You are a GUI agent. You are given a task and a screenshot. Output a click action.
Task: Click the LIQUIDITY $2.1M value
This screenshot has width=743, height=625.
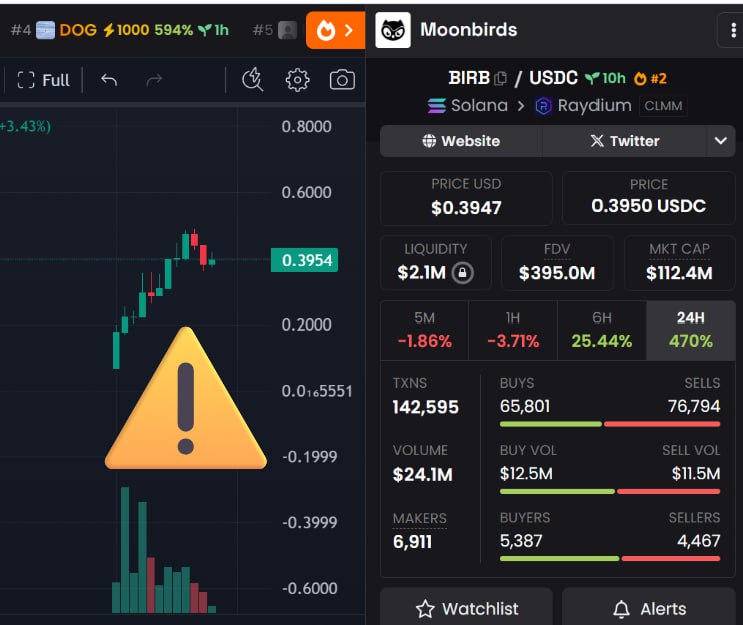[x=422, y=272]
